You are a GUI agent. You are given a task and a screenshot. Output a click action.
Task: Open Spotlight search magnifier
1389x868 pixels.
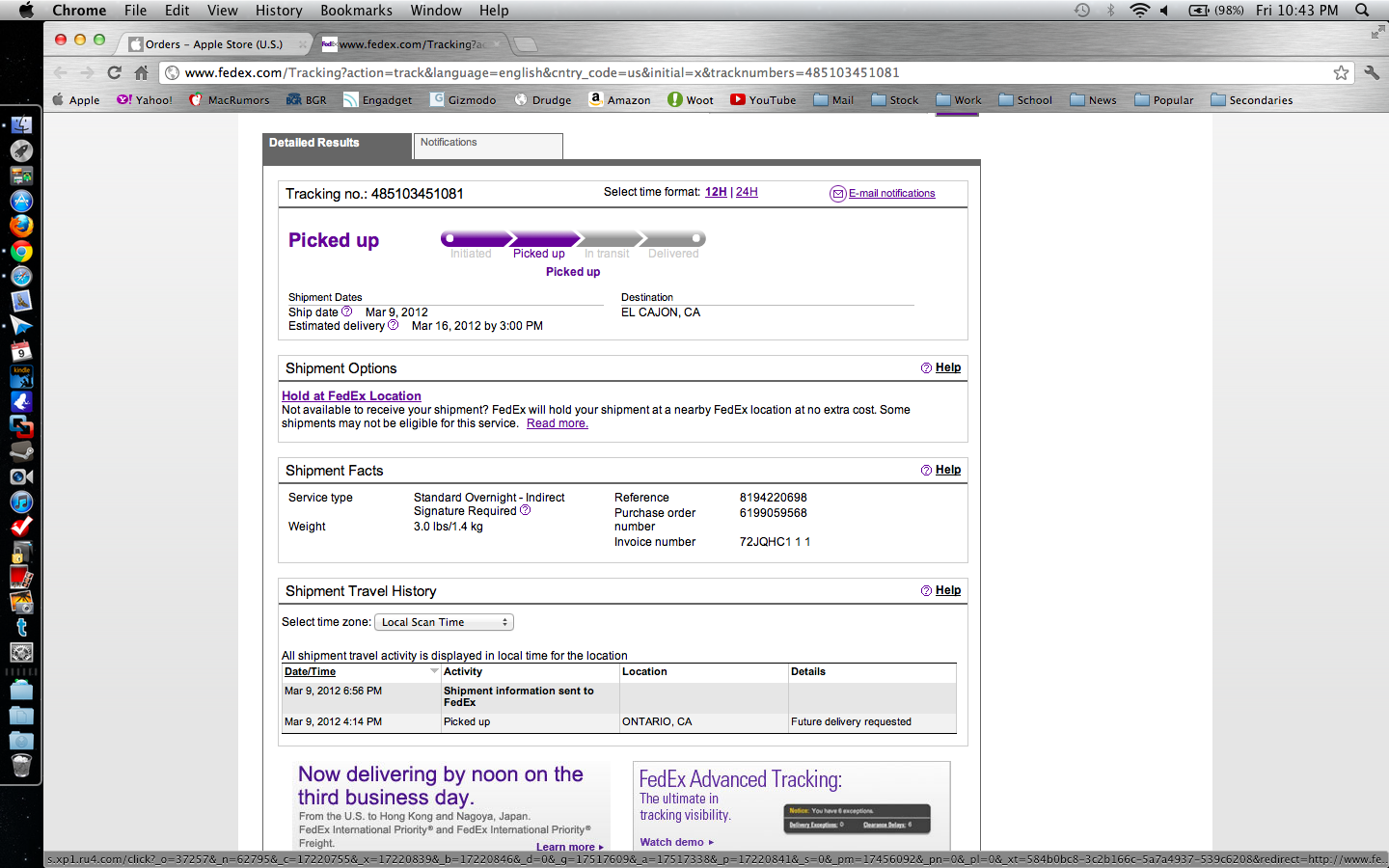pyautogui.click(x=1362, y=10)
